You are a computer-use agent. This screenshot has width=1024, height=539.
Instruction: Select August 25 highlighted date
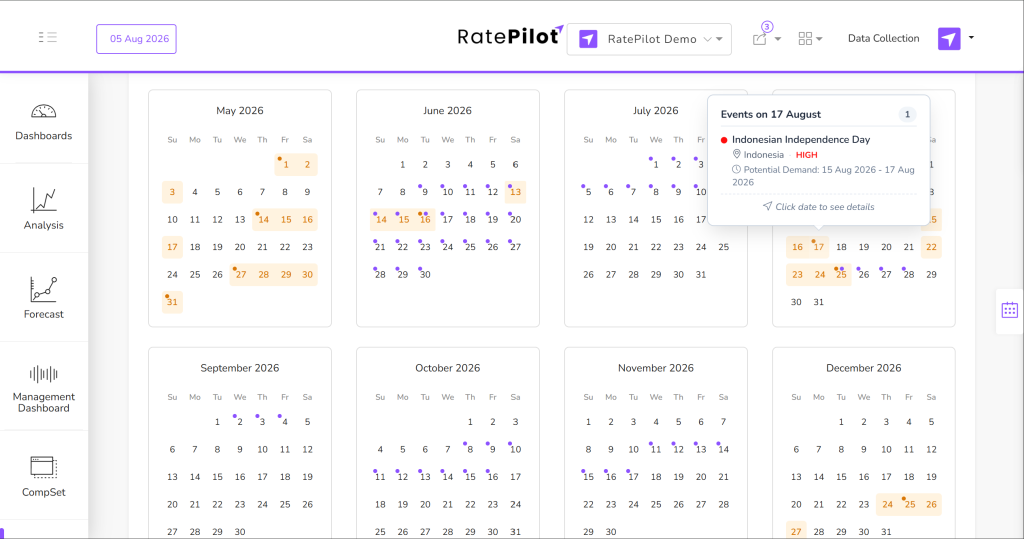[x=841, y=274]
